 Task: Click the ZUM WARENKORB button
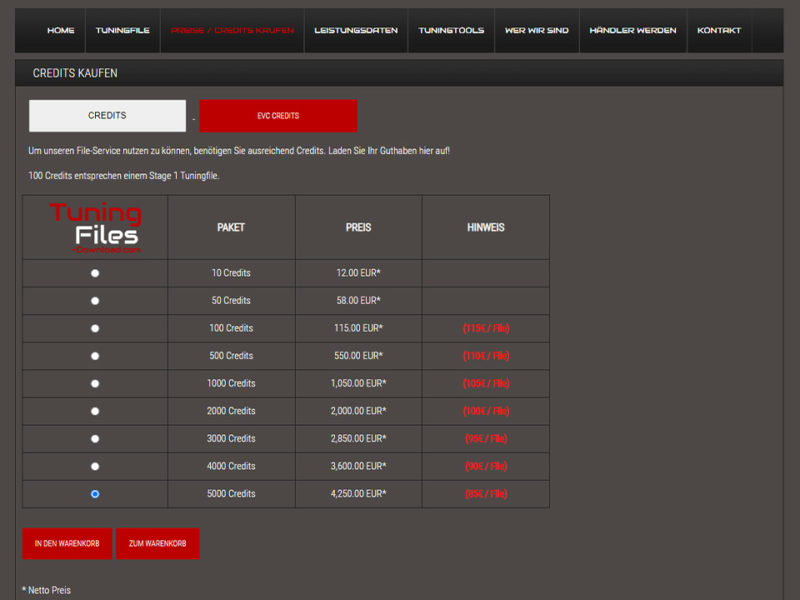[x=157, y=543]
